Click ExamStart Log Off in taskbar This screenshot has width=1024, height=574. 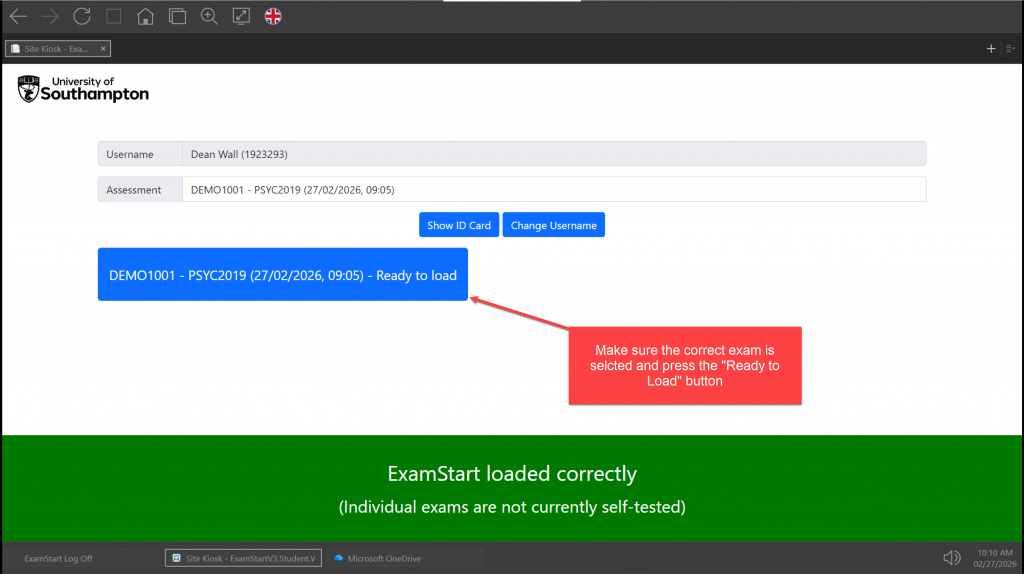pyautogui.click(x=58, y=558)
